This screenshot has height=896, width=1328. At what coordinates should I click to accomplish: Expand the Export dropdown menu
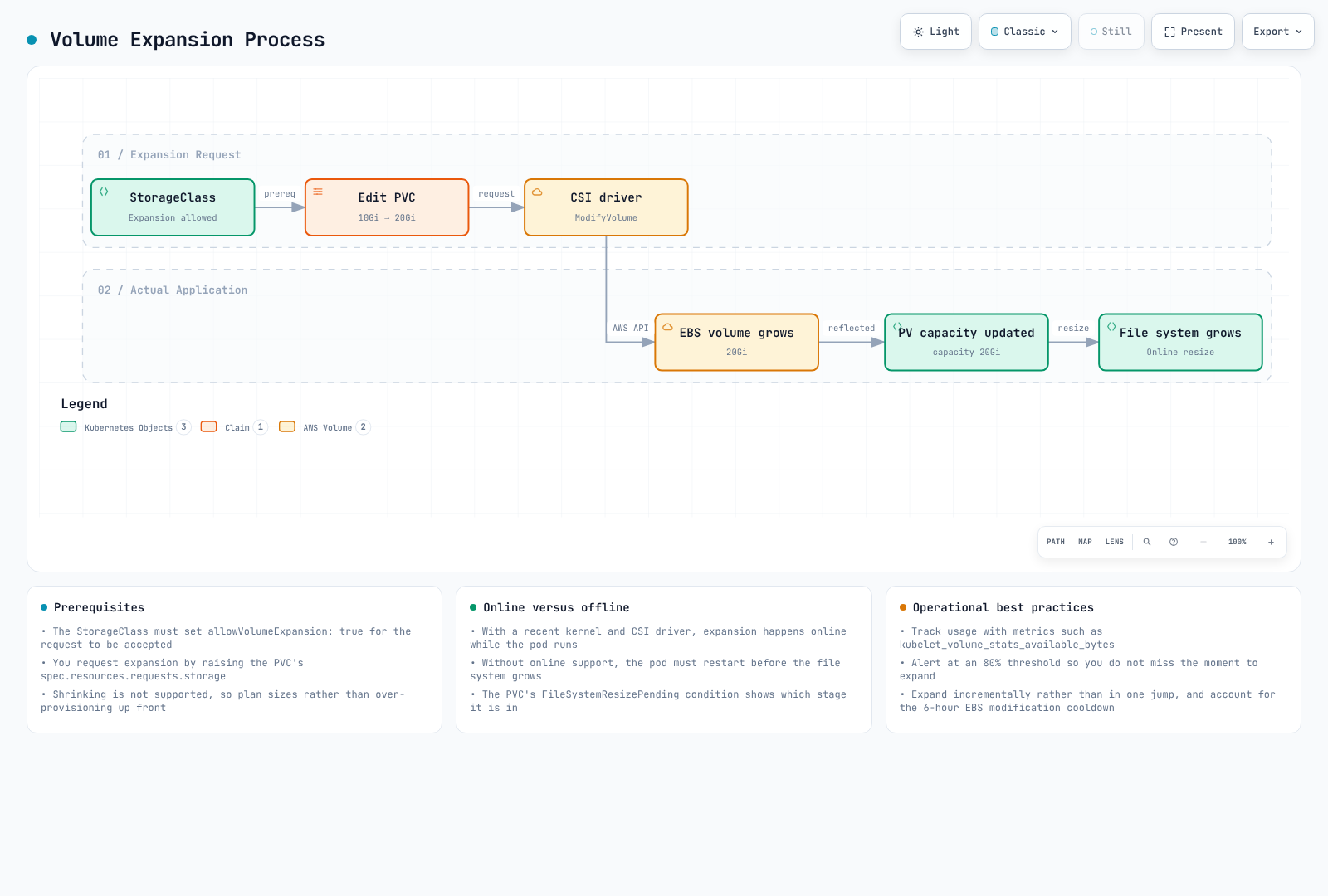(1277, 32)
